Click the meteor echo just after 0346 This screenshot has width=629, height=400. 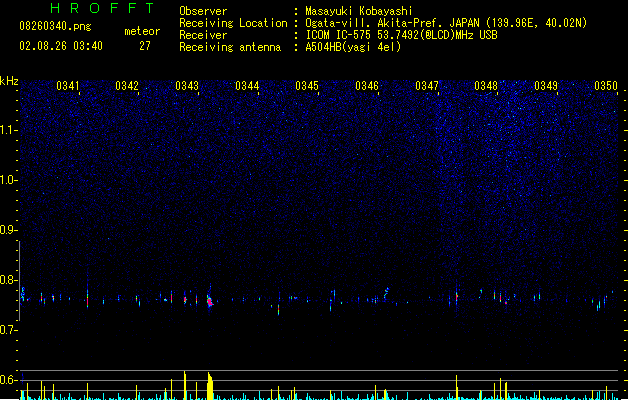[386, 293]
